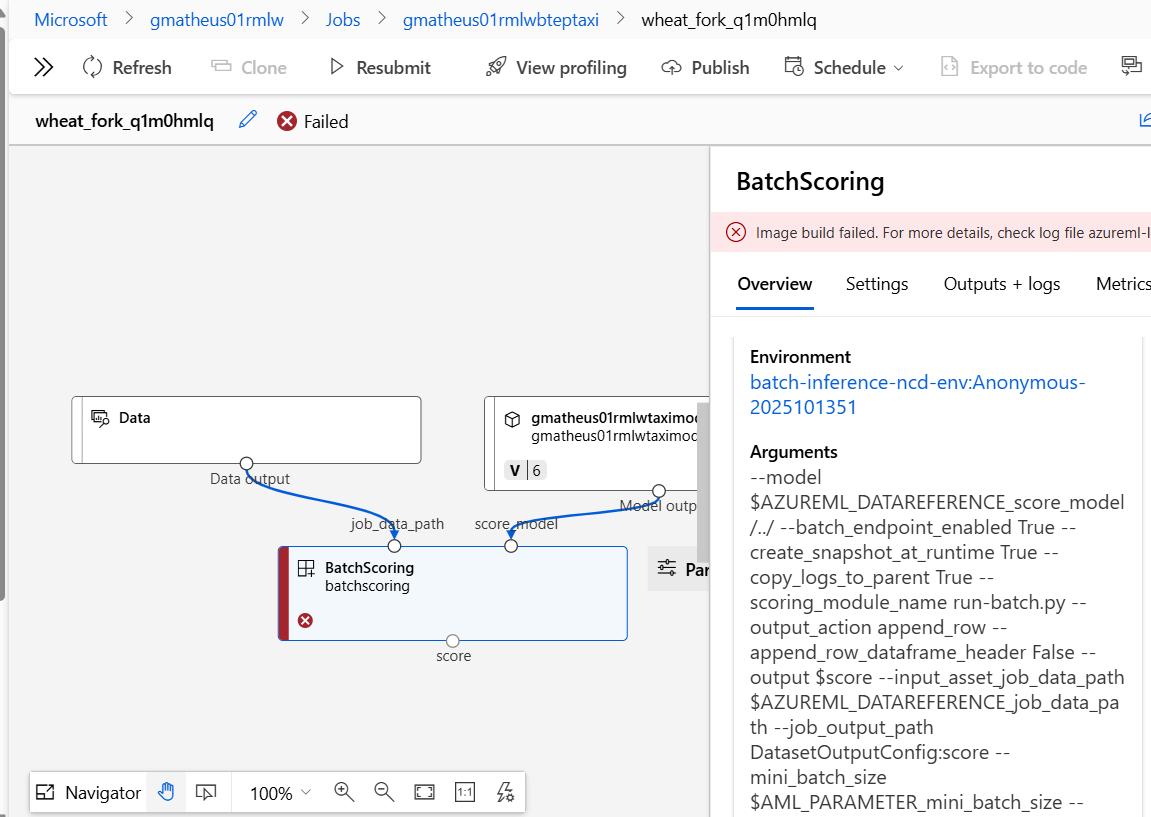This screenshot has height=817, width=1151.
Task: Select the BatchScoring node
Action: click(453, 593)
